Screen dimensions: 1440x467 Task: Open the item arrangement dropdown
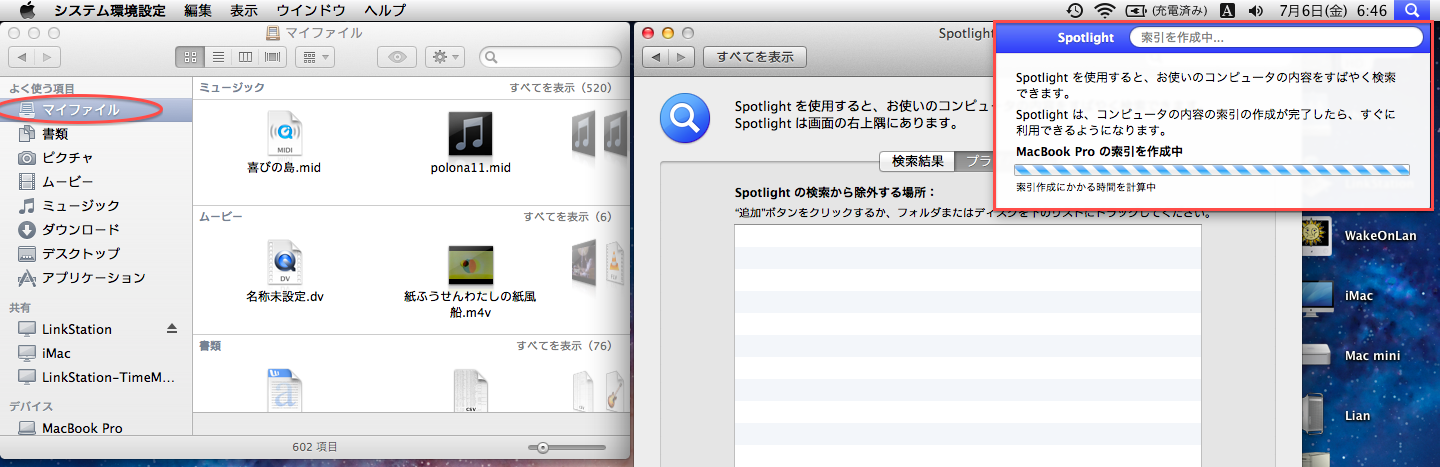(315, 57)
